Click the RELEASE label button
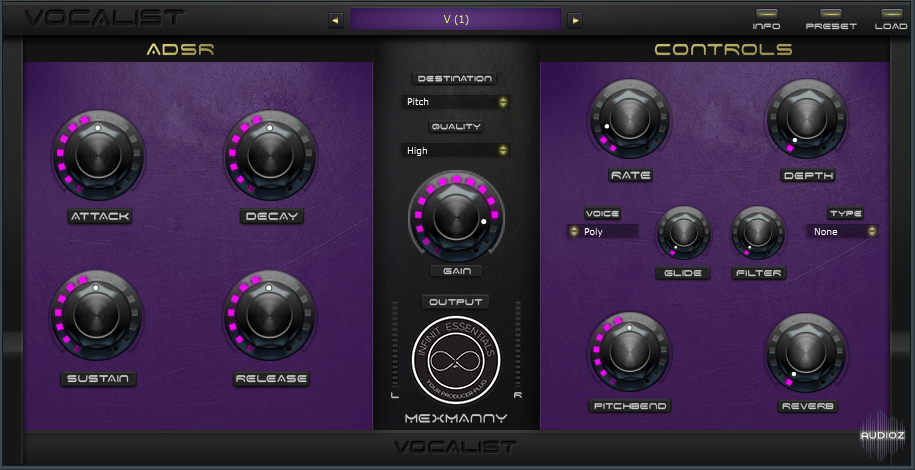Screen dimensions: 915x470 point(271,379)
